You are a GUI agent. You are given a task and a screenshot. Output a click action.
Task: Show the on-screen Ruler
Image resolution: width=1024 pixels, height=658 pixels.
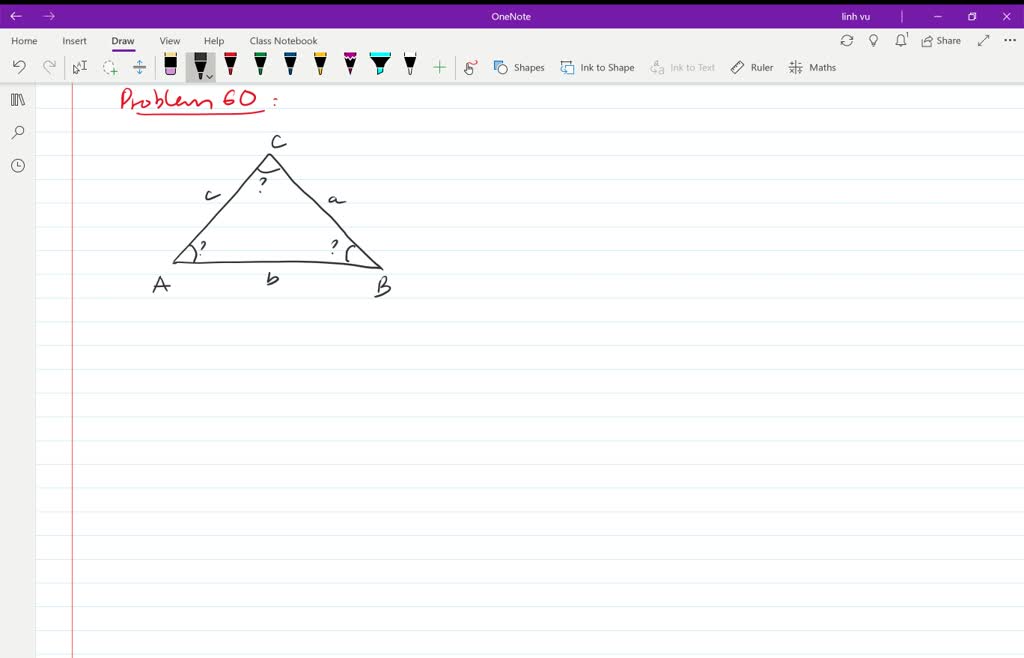click(751, 67)
